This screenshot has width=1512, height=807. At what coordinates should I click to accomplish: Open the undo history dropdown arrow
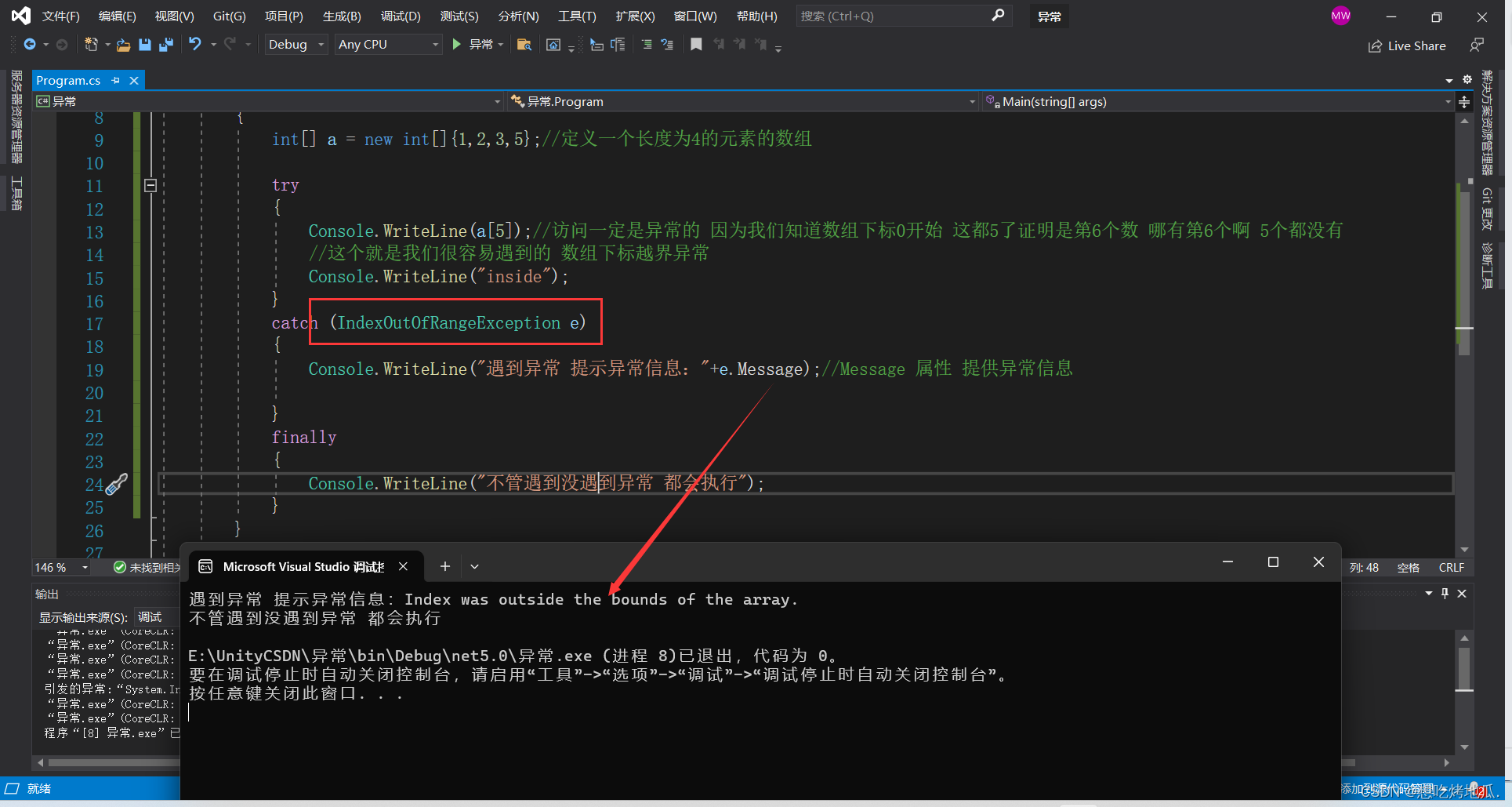pyautogui.click(x=213, y=45)
